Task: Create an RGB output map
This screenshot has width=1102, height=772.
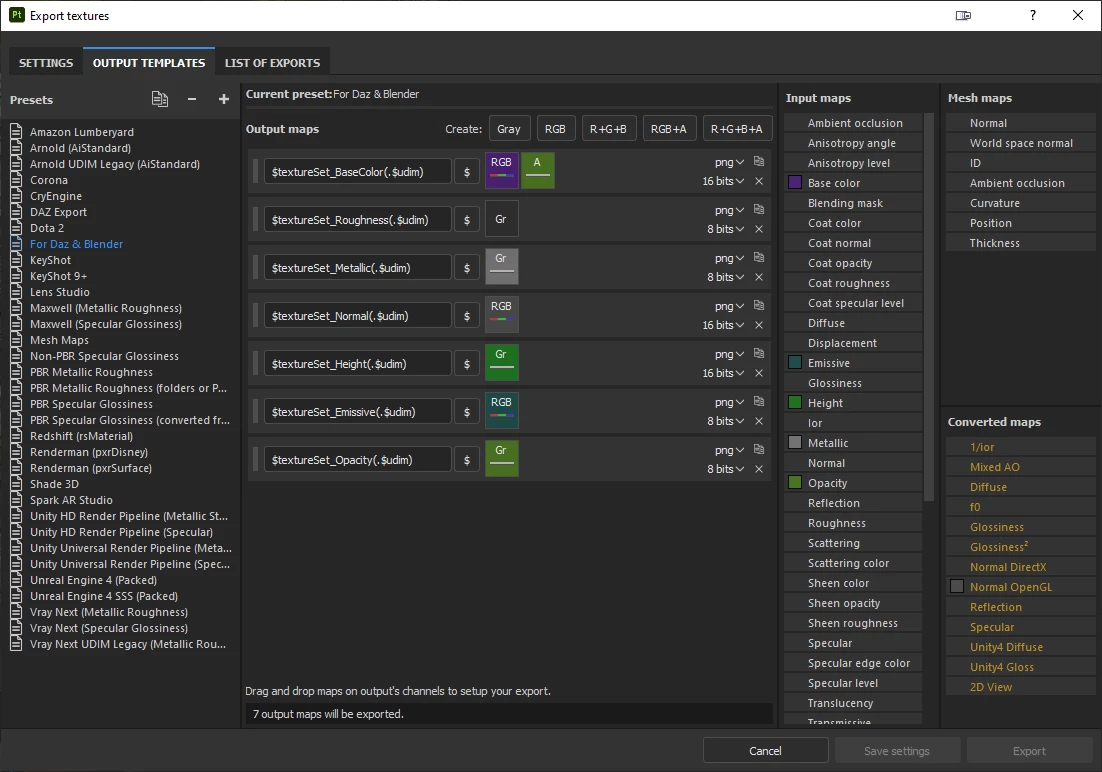Action: 555,129
